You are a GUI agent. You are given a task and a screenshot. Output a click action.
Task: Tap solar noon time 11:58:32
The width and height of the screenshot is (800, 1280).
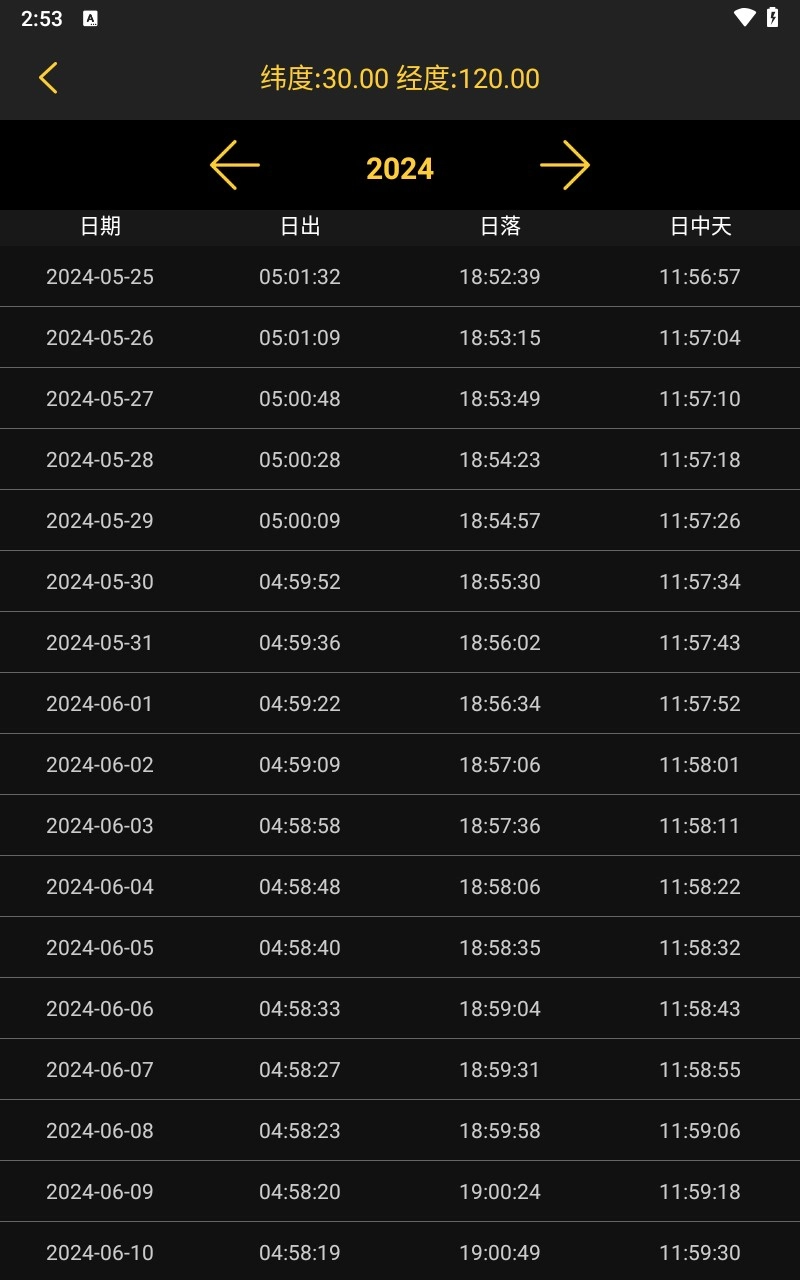[x=700, y=948]
